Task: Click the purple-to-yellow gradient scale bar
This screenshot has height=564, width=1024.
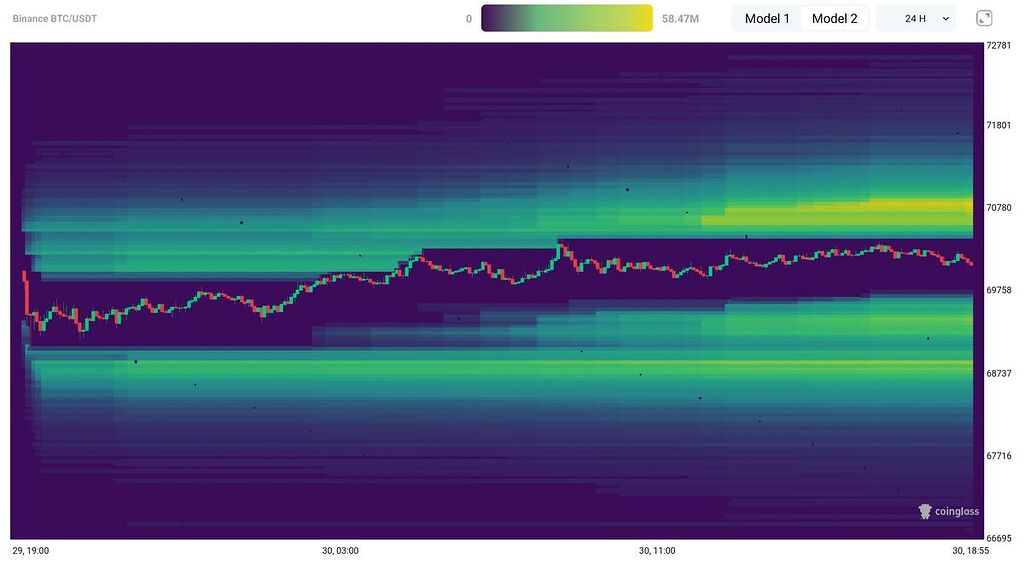Action: (566, 18)
